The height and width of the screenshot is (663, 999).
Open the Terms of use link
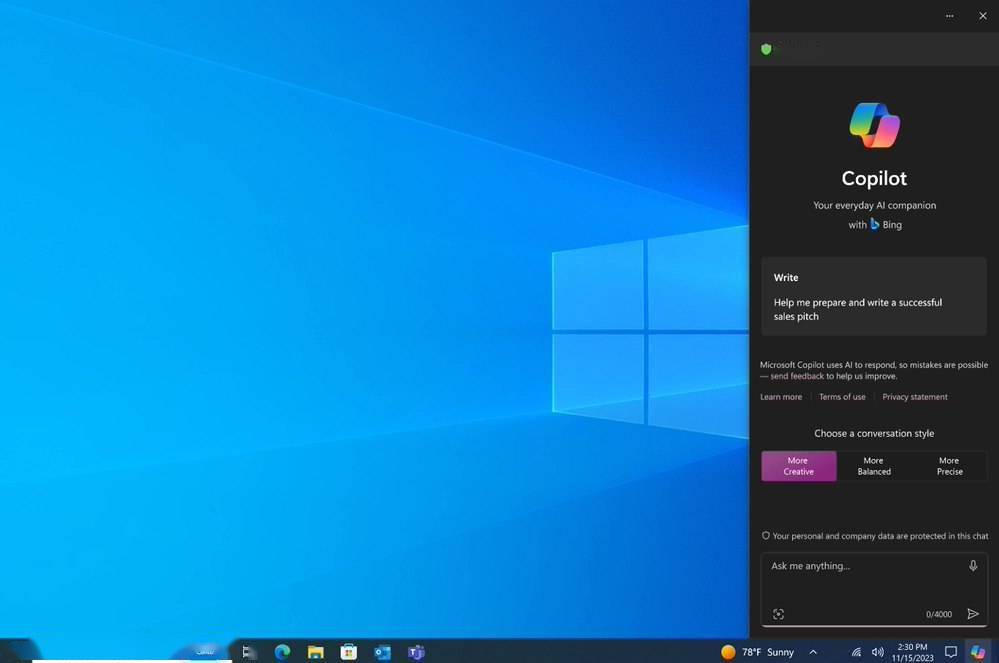[842, 397]
